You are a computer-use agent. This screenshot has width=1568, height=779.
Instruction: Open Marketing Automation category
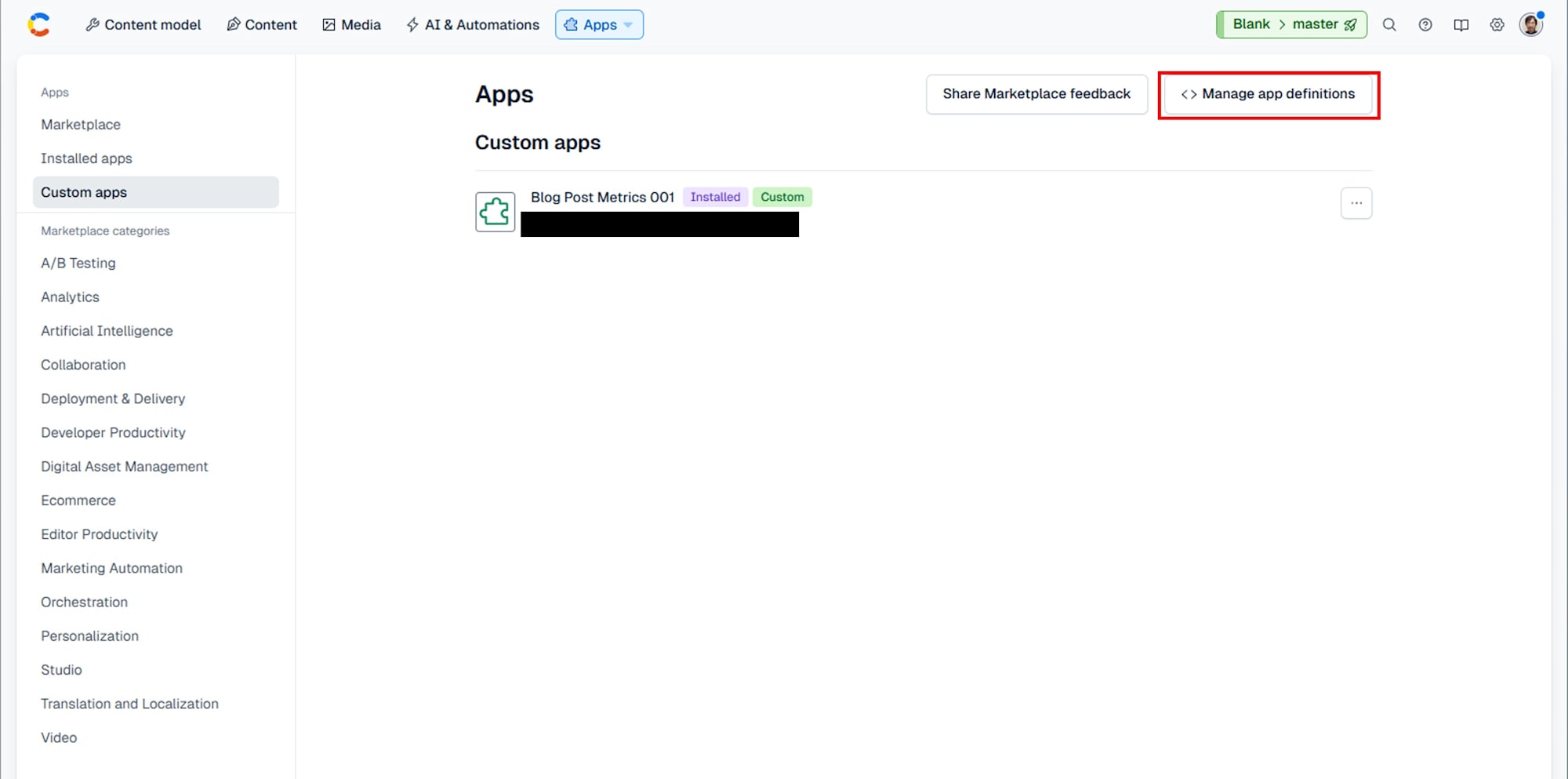click(112, 568)
